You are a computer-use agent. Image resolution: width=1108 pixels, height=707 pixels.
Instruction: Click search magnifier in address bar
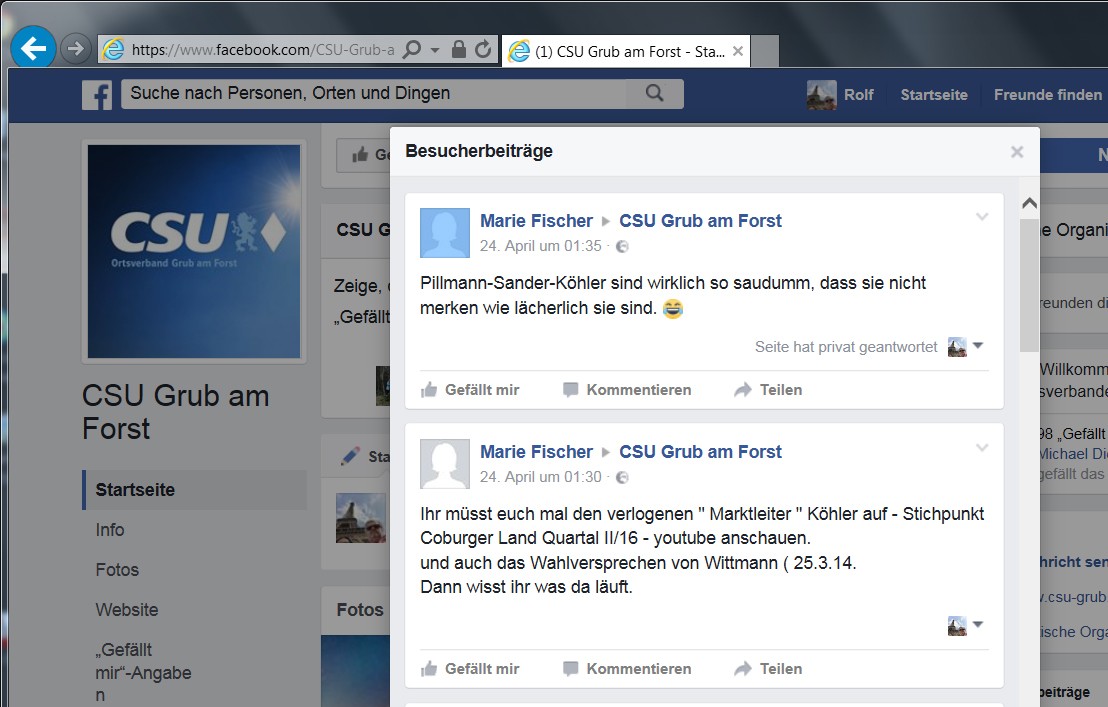click(412, 49)
